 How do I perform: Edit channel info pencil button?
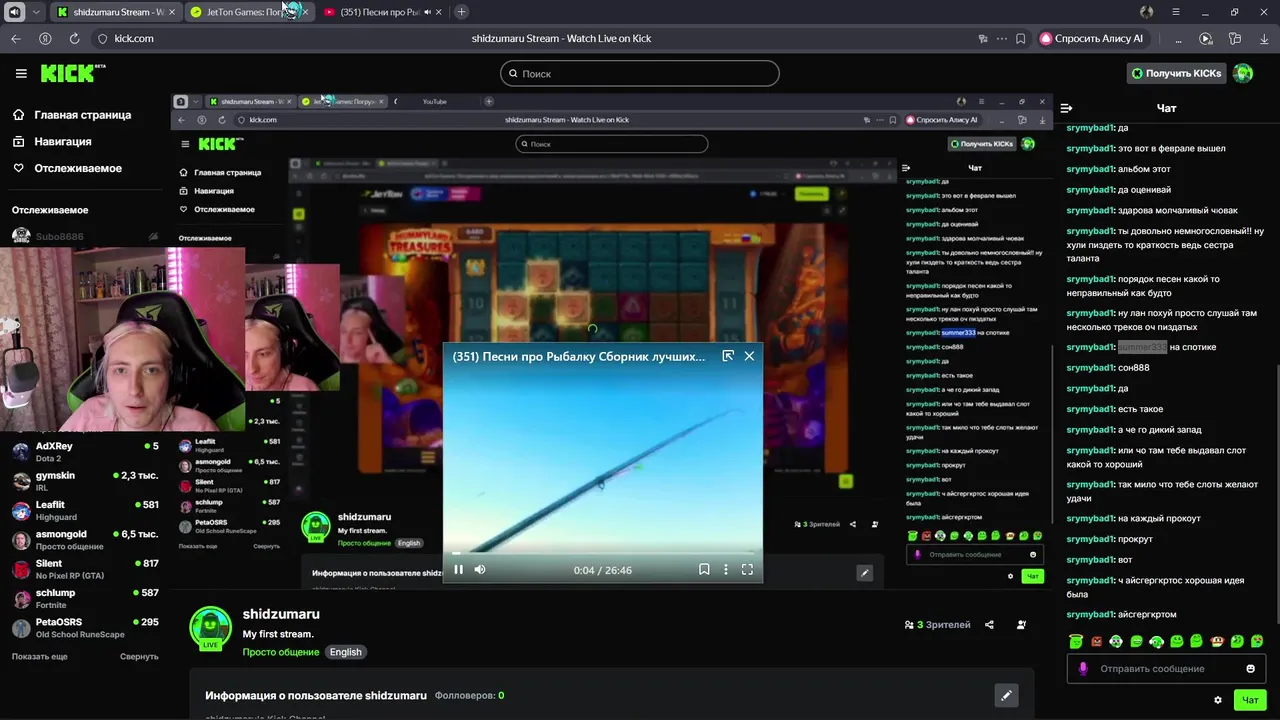pos(1006,695)
